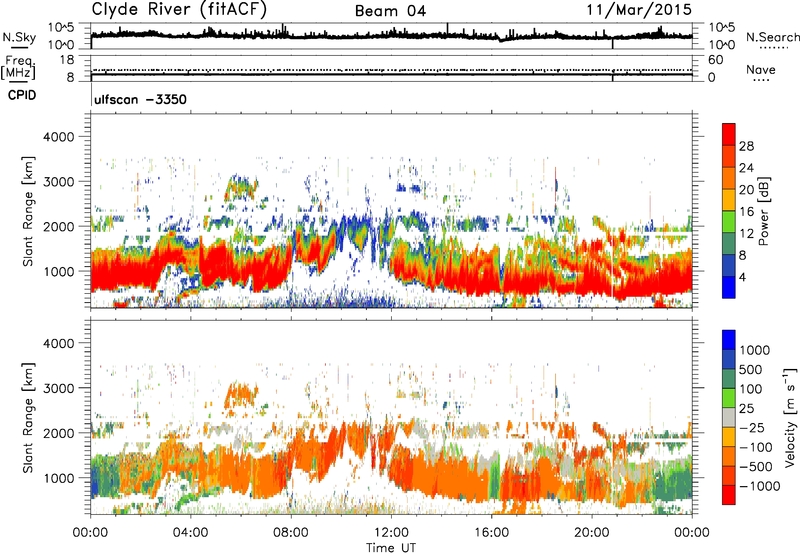The width and height of the screenshot is (800, 554).
Task: Click the "24" label on power colorbar
Action: click(746, 168)
